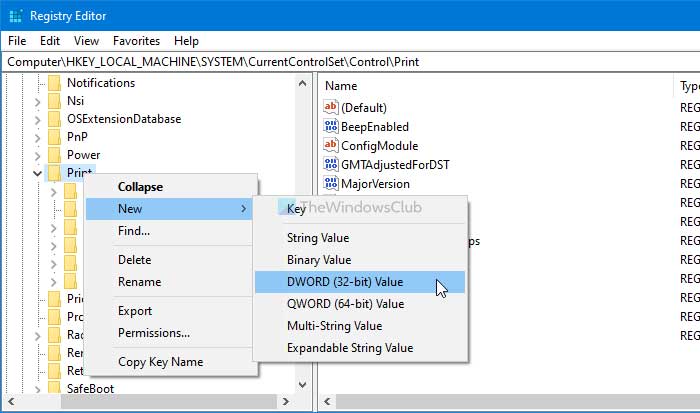Click the SafeBoot folder icon
Image resolution: width=700 pixels, height=413 pixels.
54,388
